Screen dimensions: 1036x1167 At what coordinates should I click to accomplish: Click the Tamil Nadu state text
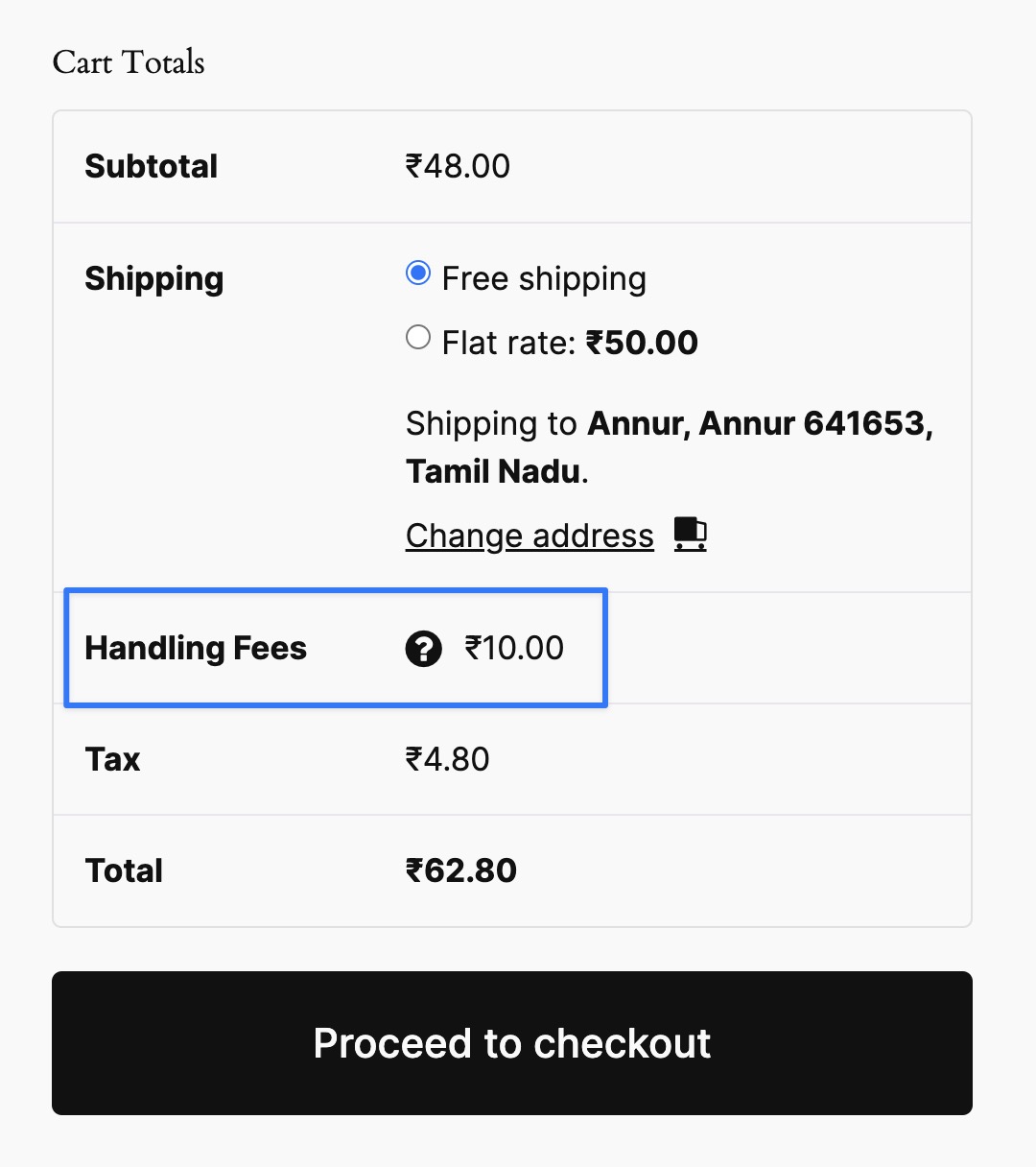[493, 471]
